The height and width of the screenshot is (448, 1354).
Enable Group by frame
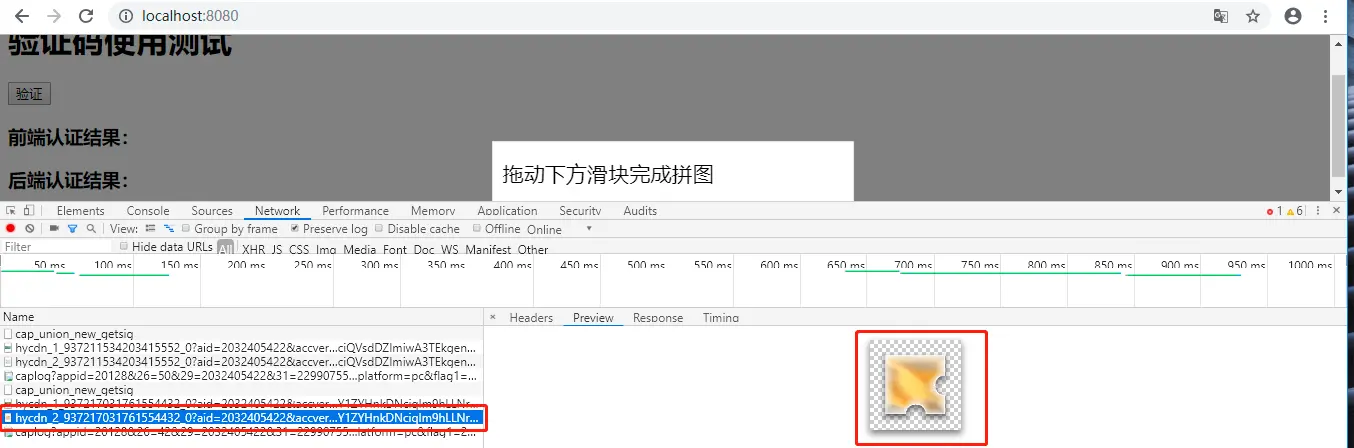tap(186, 229)
